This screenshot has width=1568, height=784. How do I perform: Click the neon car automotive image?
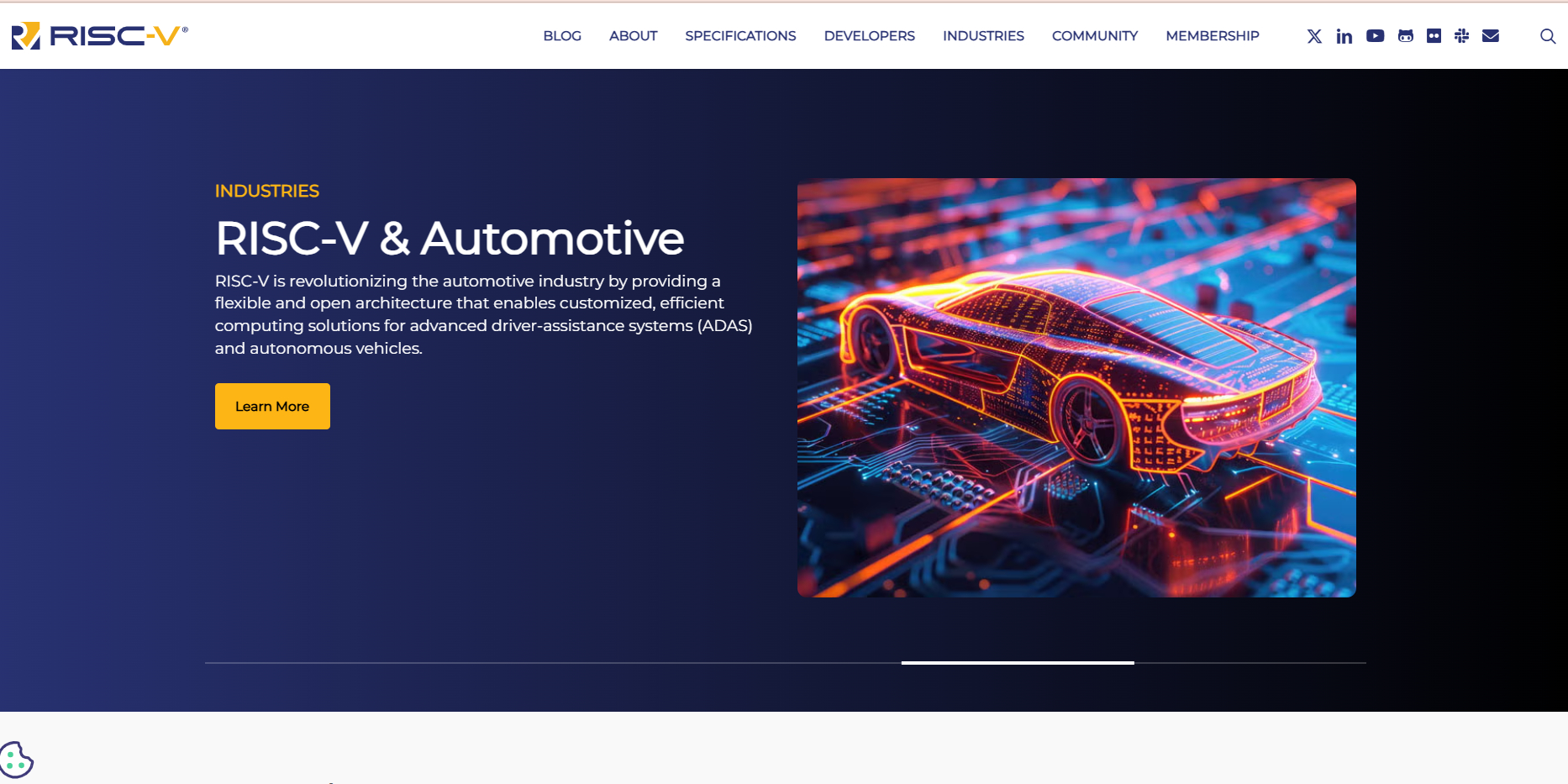tap(1076, 387)
